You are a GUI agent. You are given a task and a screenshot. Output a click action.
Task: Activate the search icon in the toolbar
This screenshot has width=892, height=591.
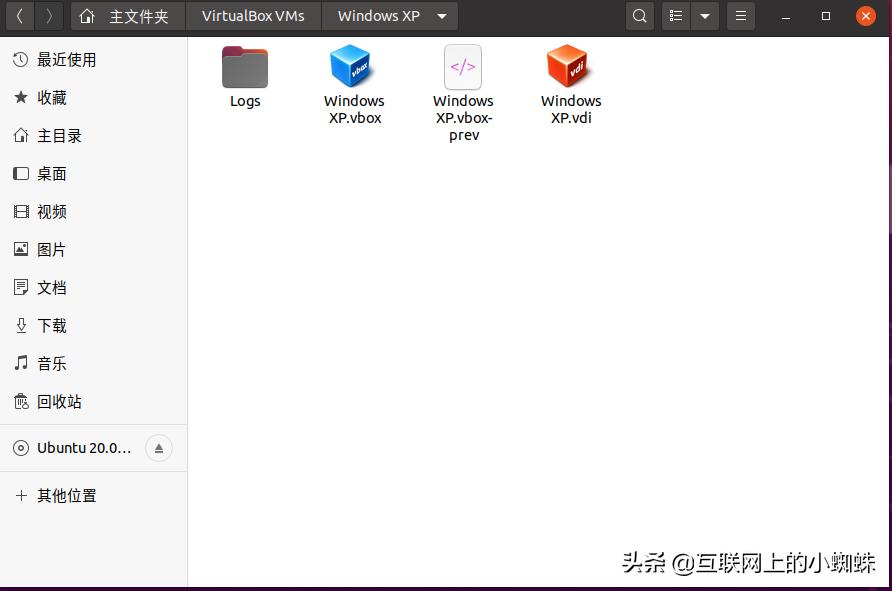pos(639,16)
